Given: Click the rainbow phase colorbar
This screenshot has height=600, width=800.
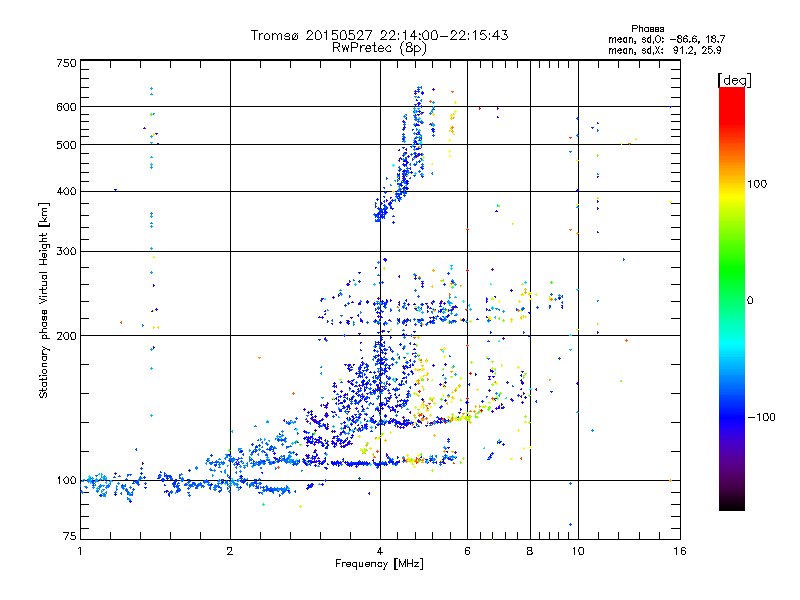Looking at the screenshot, I should [732, 298].
